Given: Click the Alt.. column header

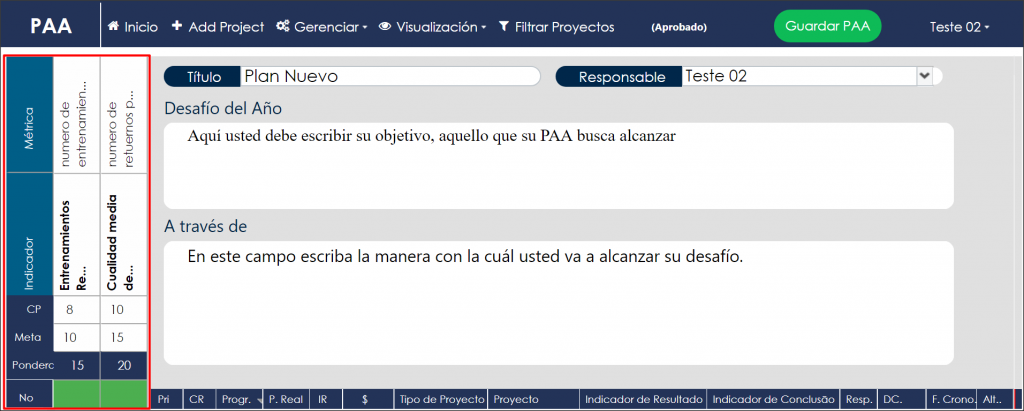Looking at the screenshot, I should [x=994, y=399].
